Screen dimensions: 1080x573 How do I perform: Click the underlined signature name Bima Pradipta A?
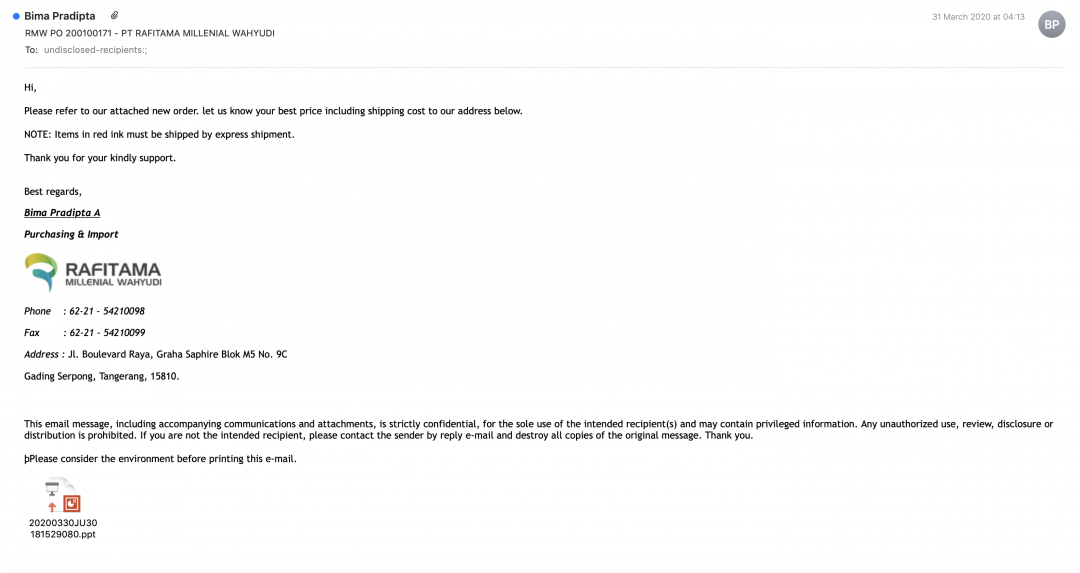point(62,213)
